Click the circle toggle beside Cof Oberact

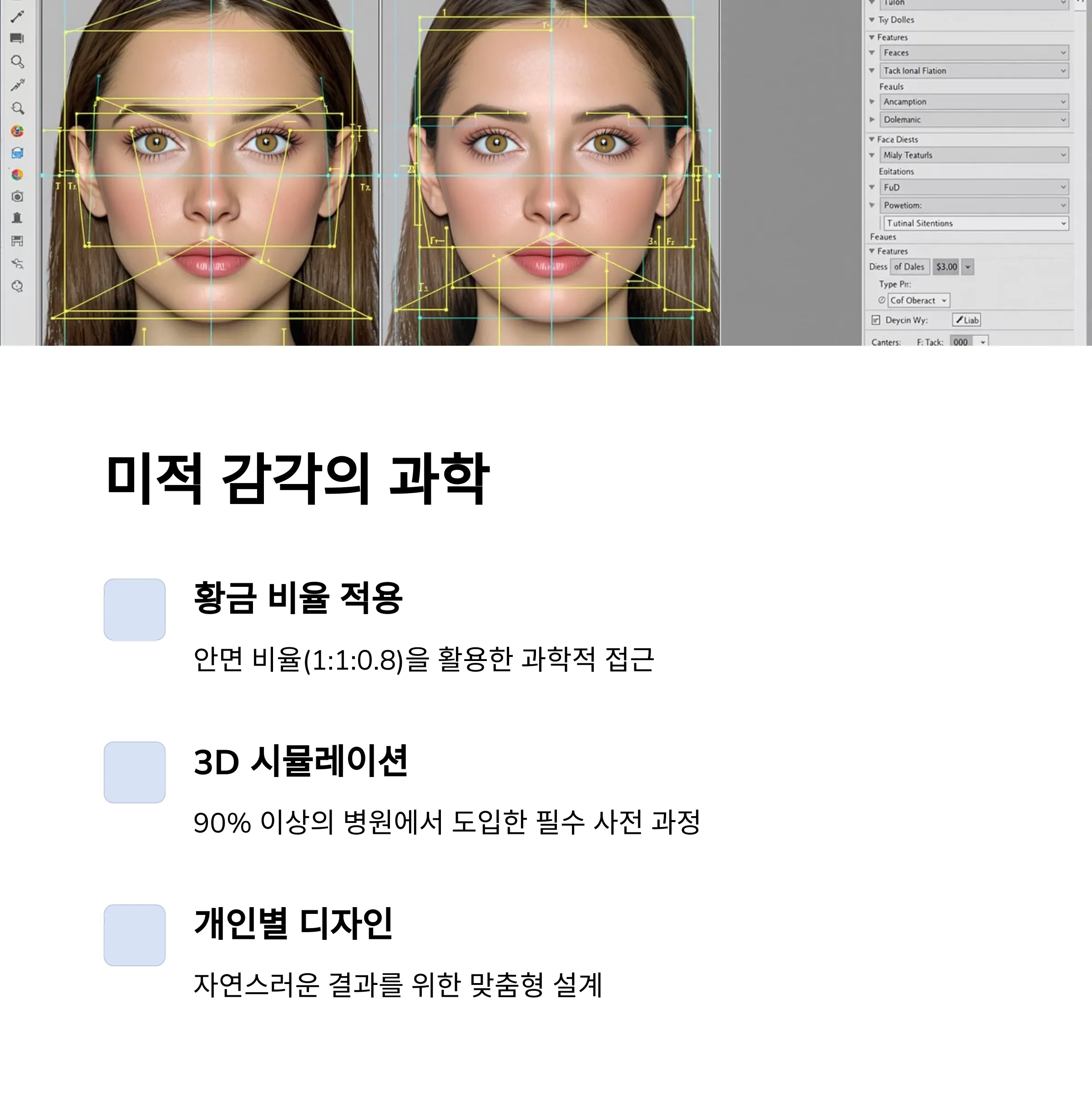coord(882,300)
